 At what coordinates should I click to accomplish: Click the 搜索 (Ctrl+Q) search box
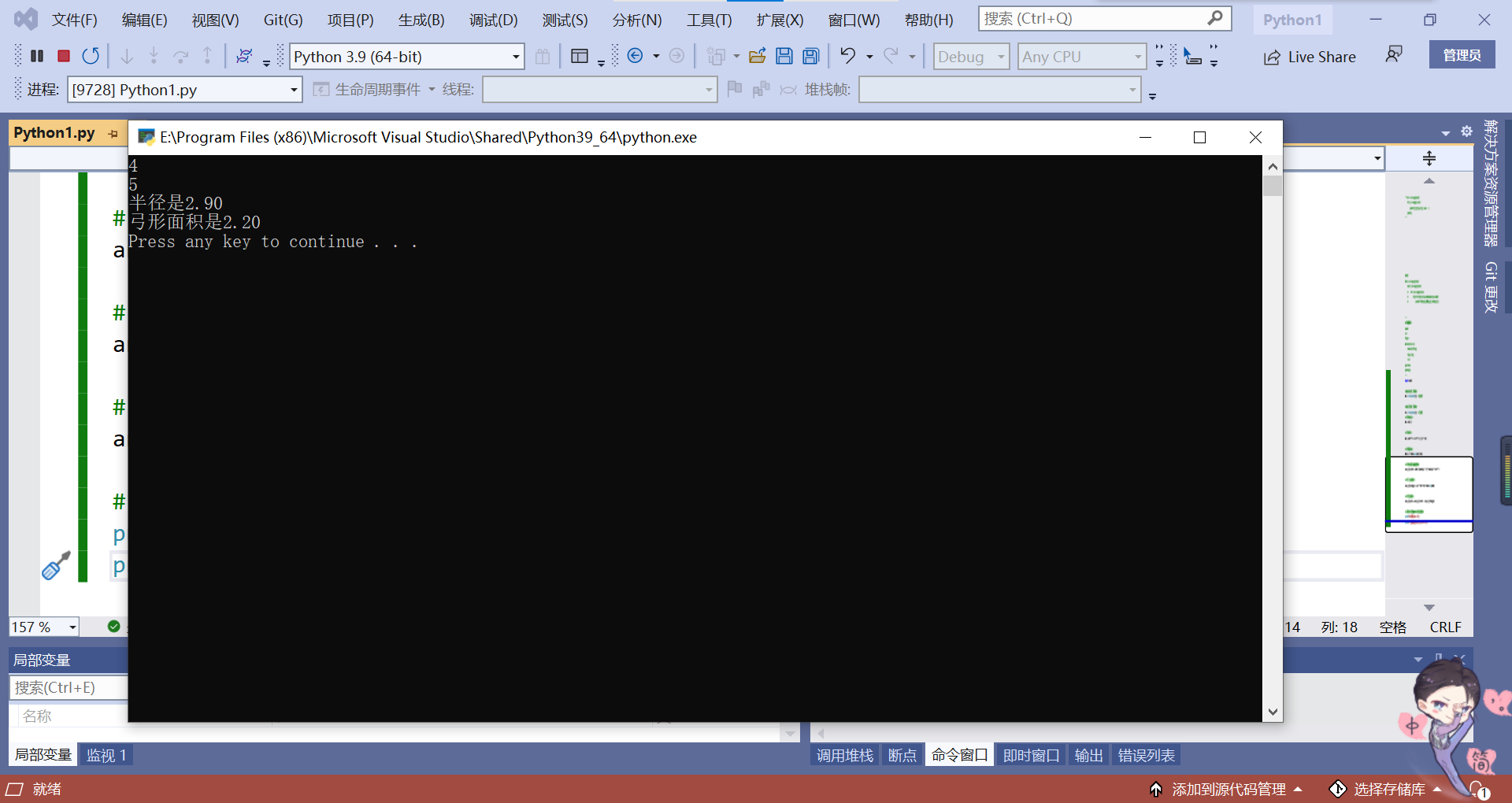[1095, 18]
